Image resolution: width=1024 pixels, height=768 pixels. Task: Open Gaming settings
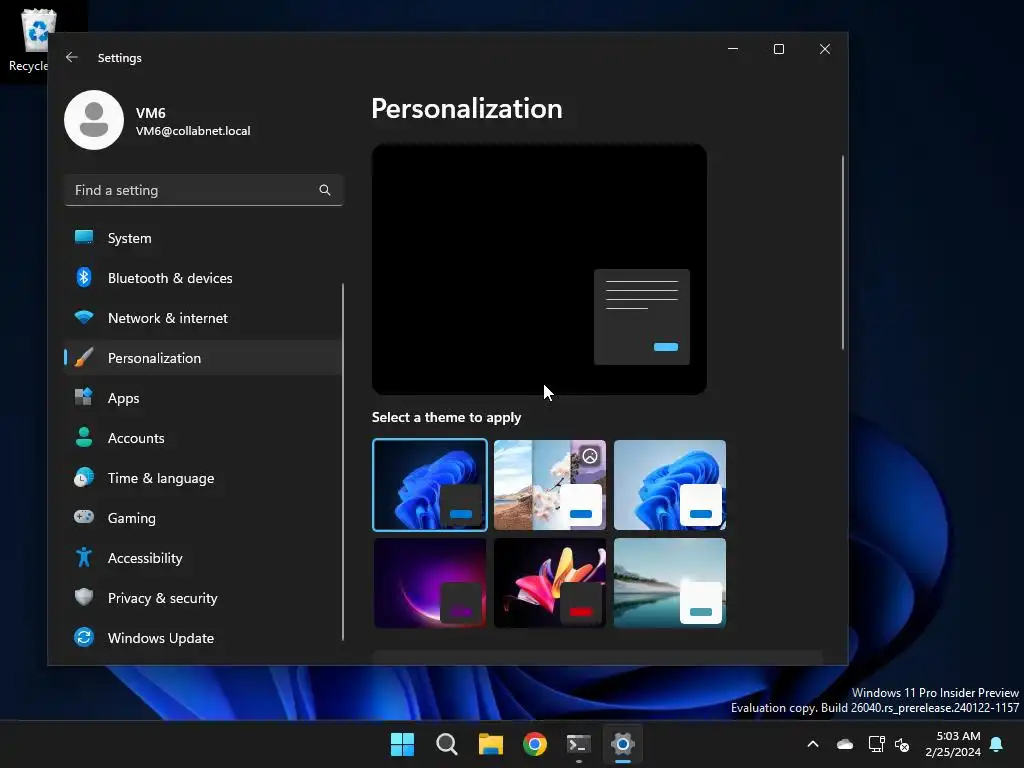pyautogui.click(x=204, y=517)
